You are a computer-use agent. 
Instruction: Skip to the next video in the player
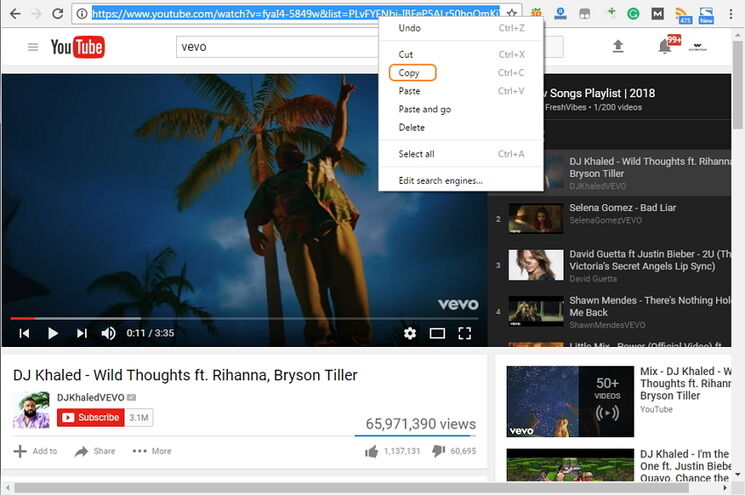coord(82,333)
